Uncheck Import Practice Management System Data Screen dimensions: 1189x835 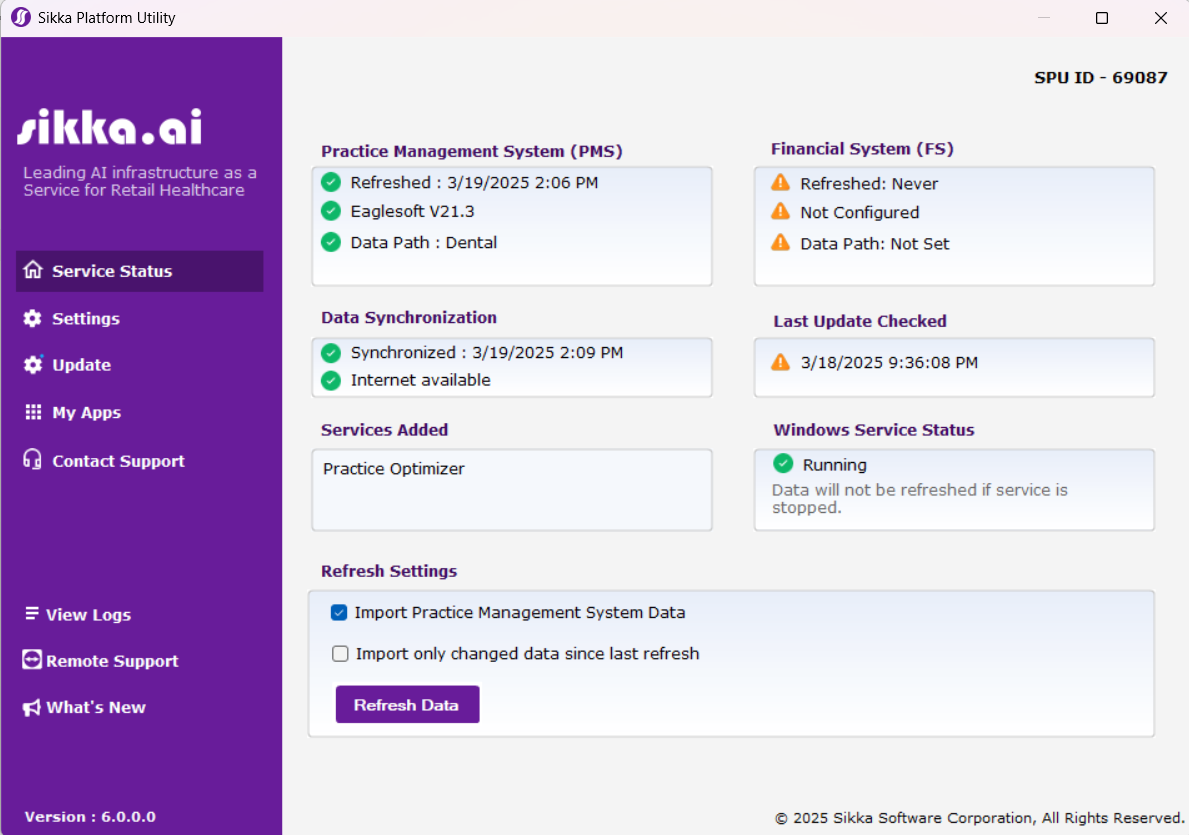pyautogui.click(x=339, y=612)
